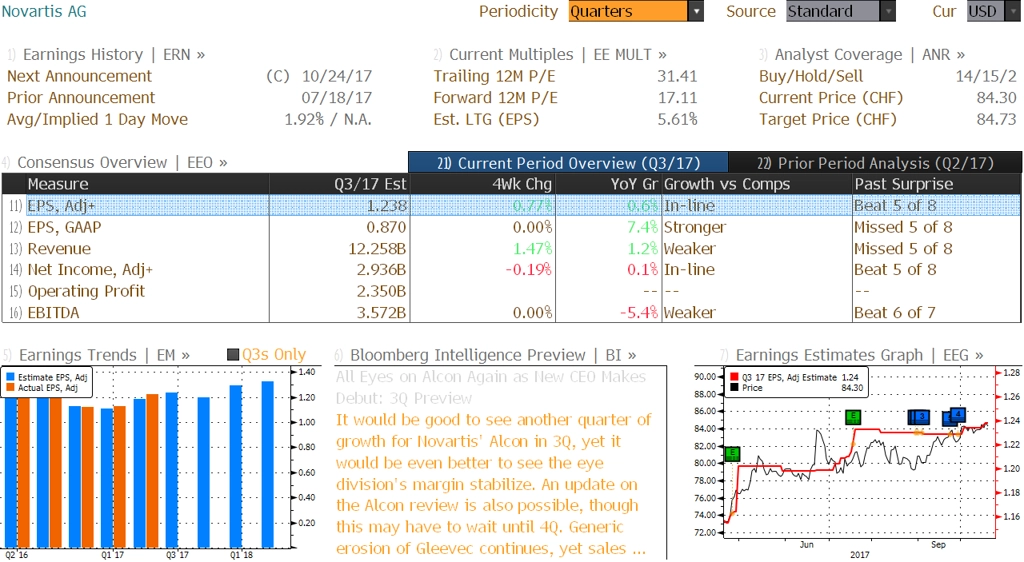
Task: Click the Est. LTG (EPS) value 5.61%
Action: (x=677, y=119)
